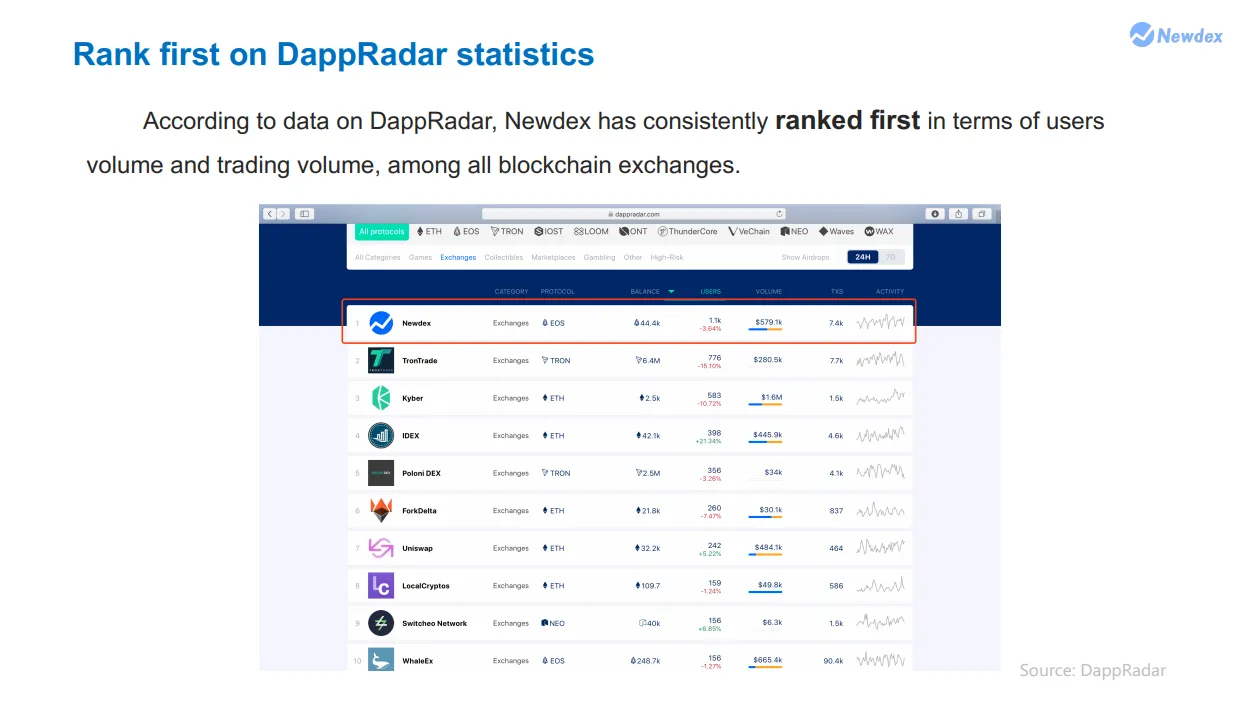1257x707 pixels.
Task: Click IDEX users value 398
Action: (x=714, y=433)
